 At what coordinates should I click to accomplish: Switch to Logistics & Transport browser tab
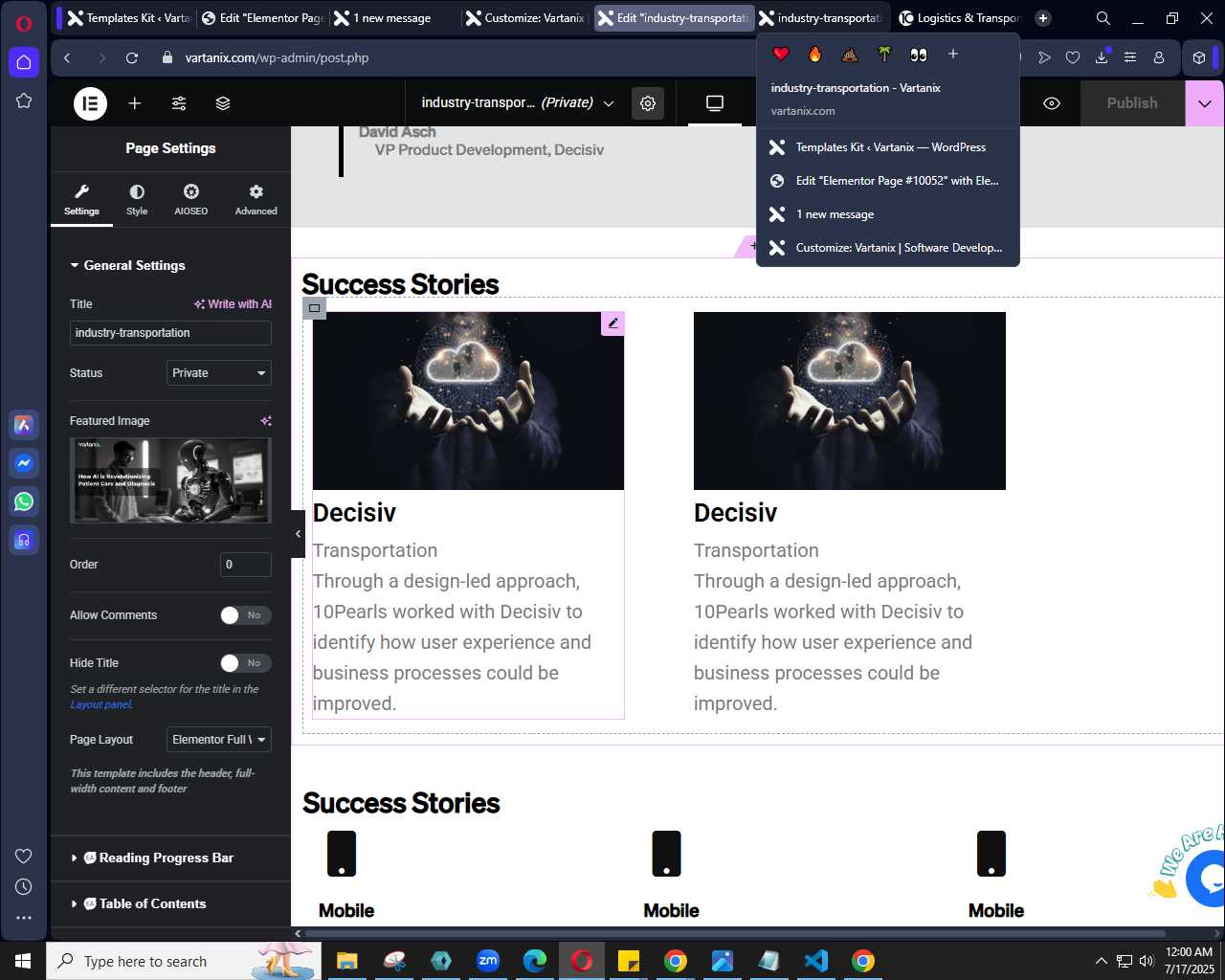pos(960,18)
